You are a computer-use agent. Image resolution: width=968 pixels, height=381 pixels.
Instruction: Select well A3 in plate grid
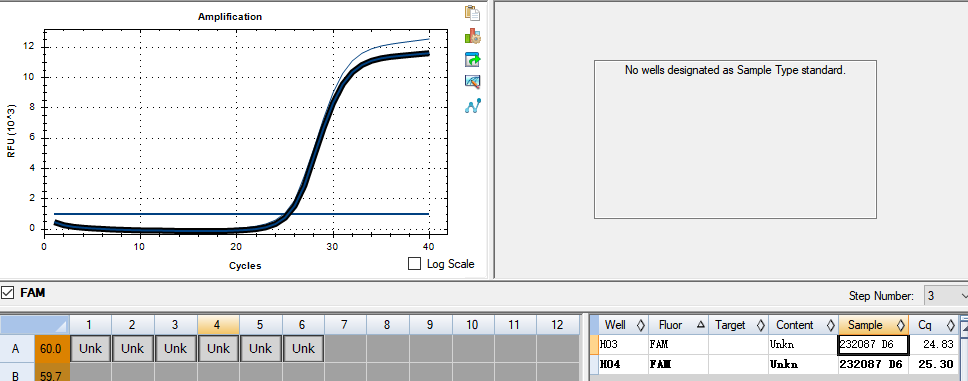(175, 348)
